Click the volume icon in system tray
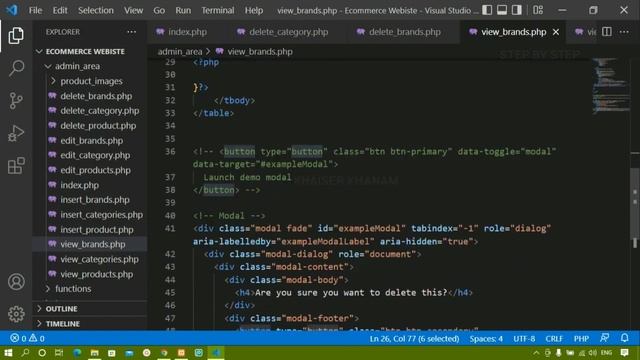 pyautogui.click(x=592, y=353)
